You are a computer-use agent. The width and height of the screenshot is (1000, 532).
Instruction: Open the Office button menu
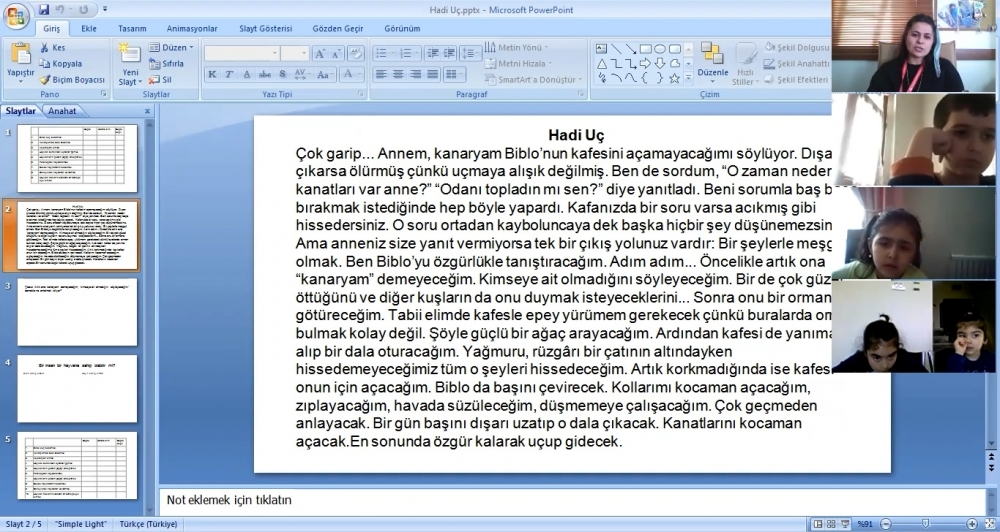click(17, 14)
